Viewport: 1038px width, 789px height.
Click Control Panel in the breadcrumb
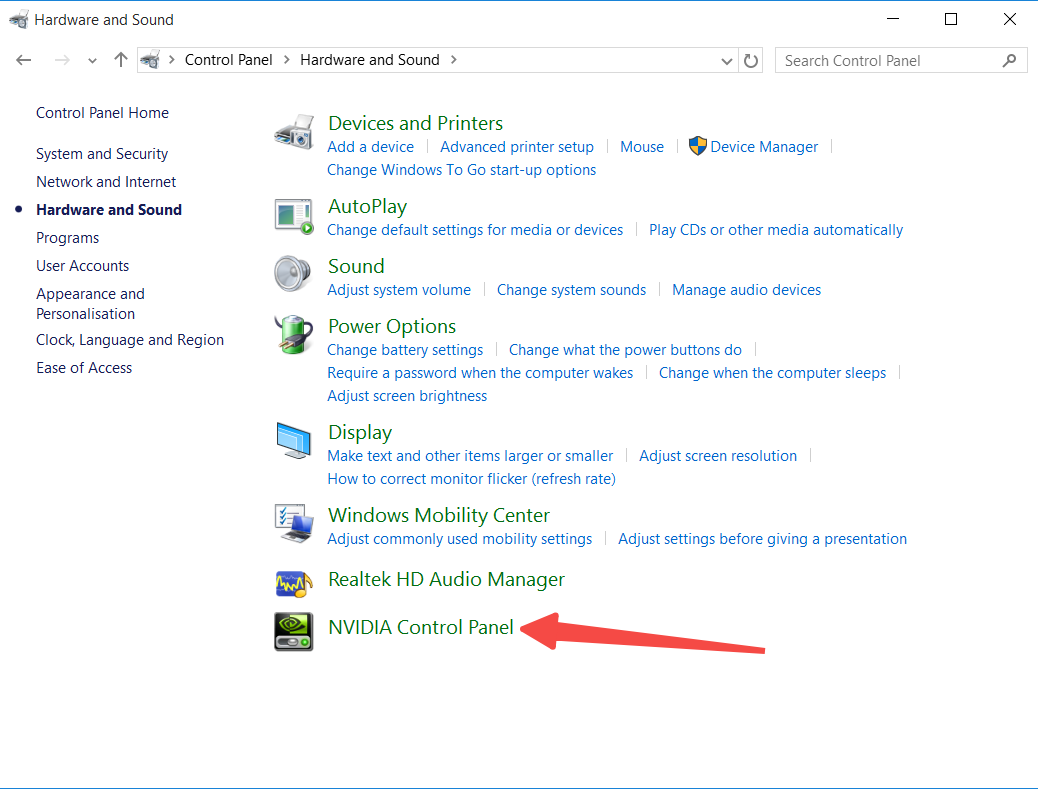[228, 60]
